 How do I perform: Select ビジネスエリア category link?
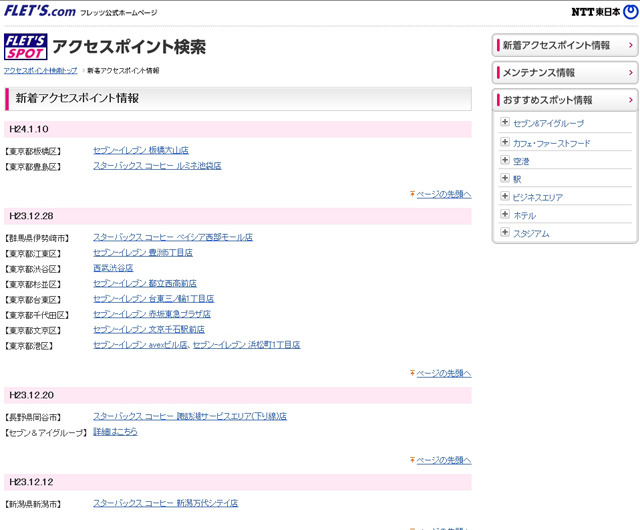(538, 198)
